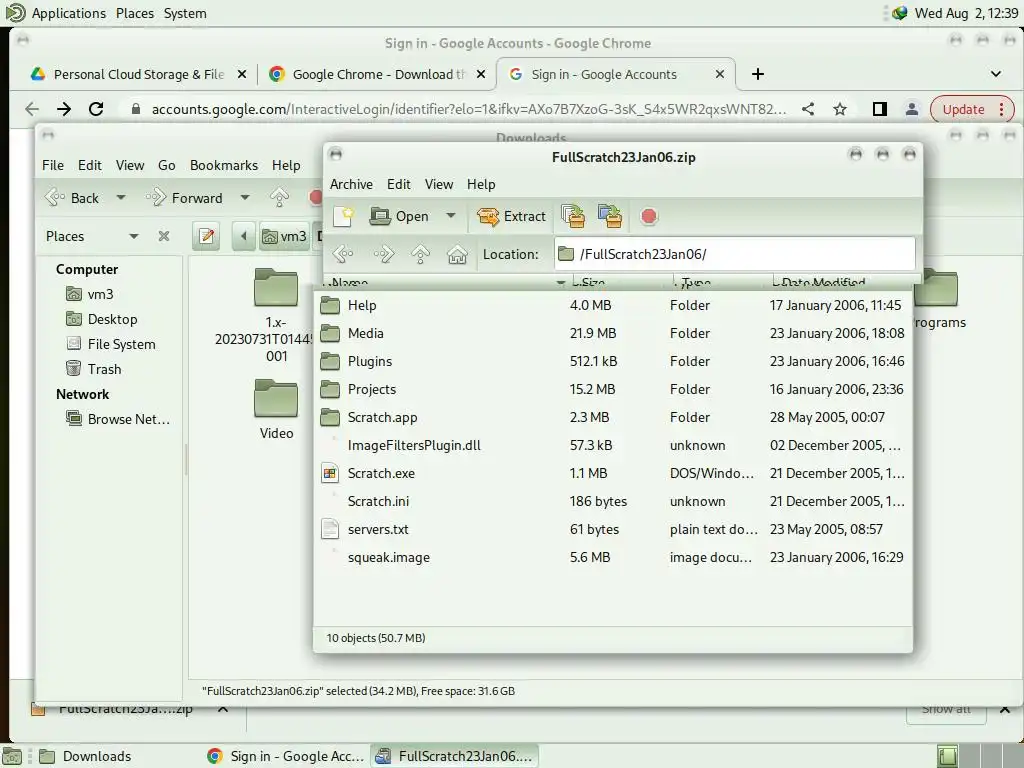Close the Places side pane
The width and height of the screenshot is (1024, 768).
pyautogui.click(x=164, y=236)
